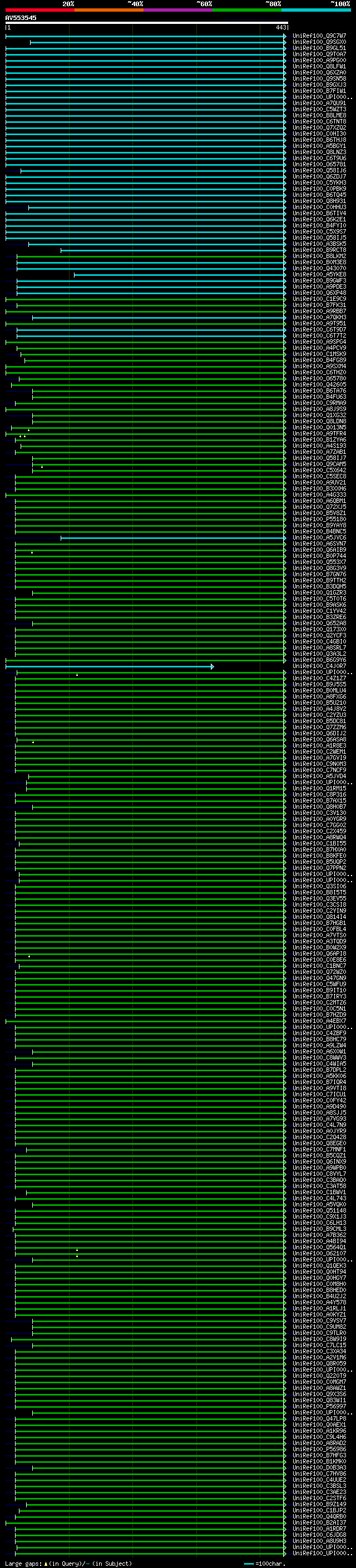Open hit UniRef100_Q9T0A7
The width and height of the screenshot is (356, 1568).
[319, 54]
